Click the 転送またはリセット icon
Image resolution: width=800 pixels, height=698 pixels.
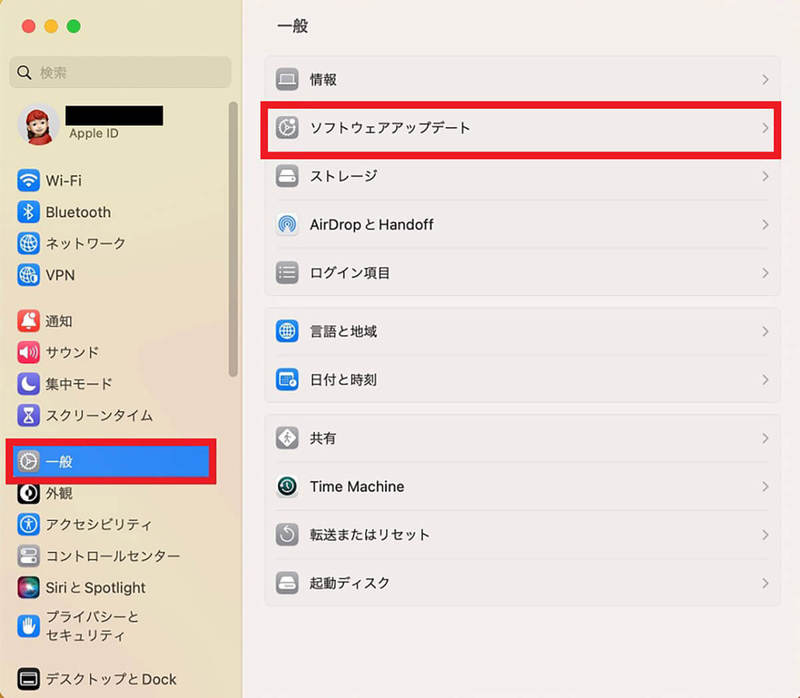click(x=287, y=535)
